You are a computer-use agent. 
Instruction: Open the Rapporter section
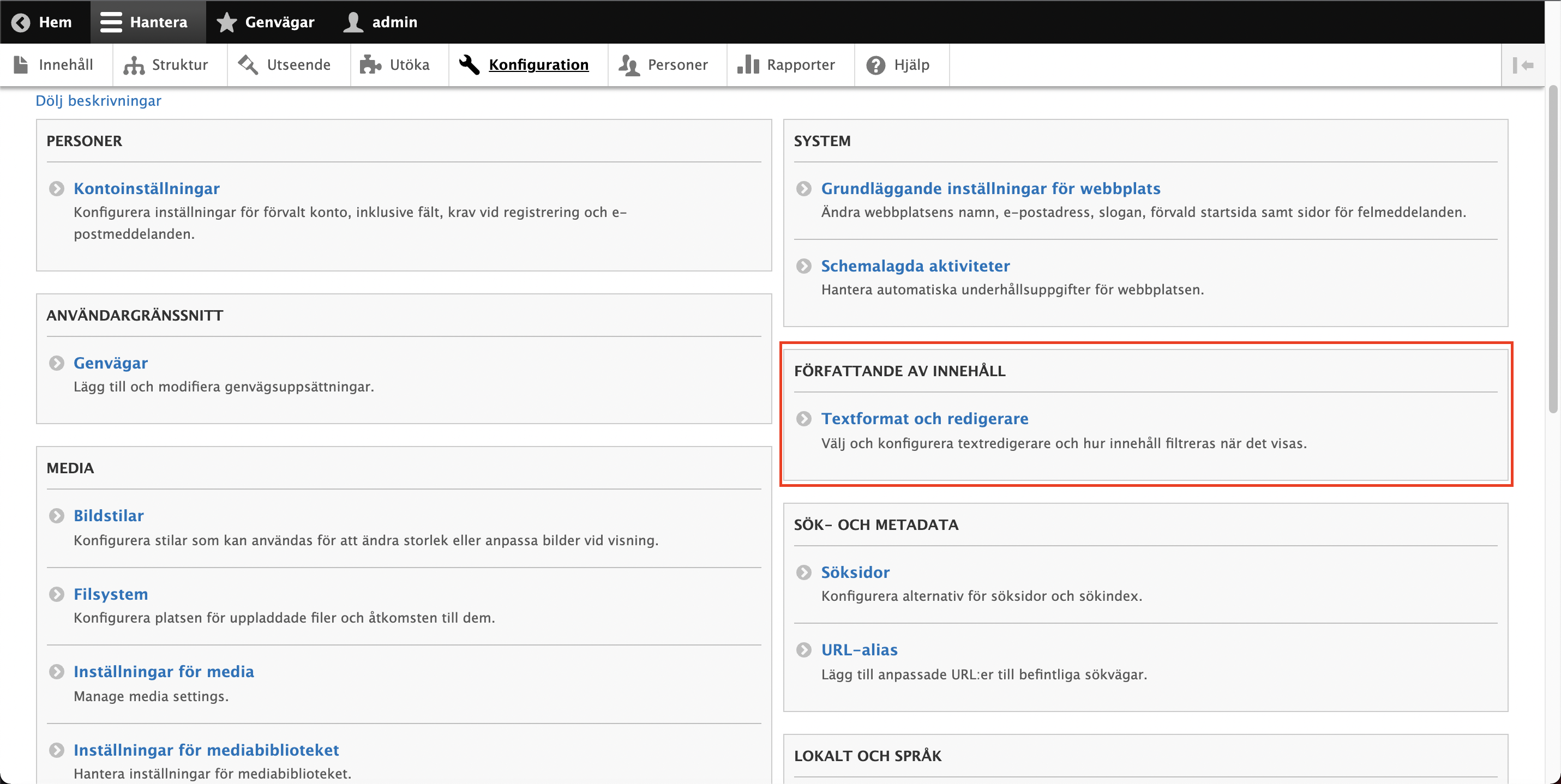pyautogui.click(x=790, y=65)
